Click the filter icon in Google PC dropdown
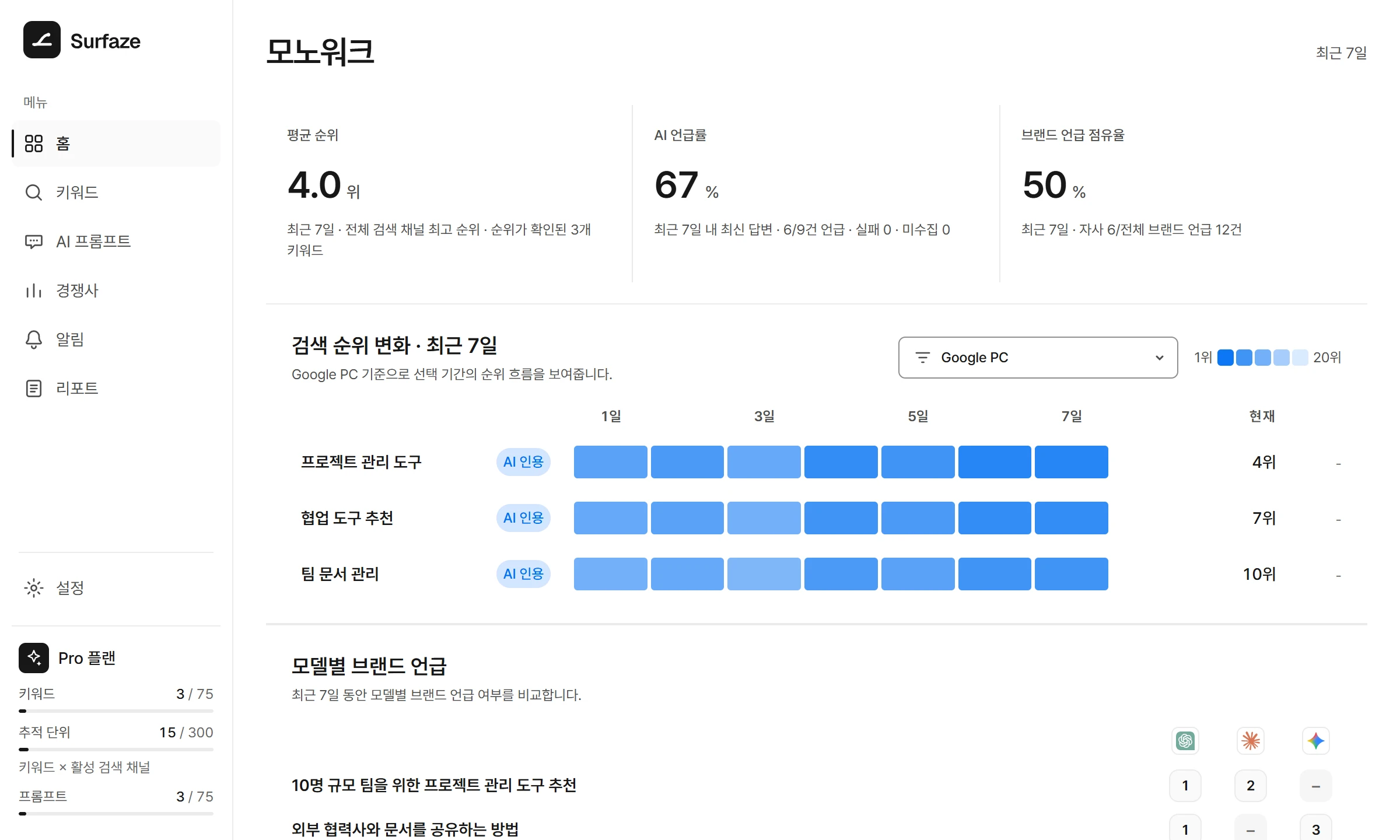Screen dimensions: 1400x840 923,358
